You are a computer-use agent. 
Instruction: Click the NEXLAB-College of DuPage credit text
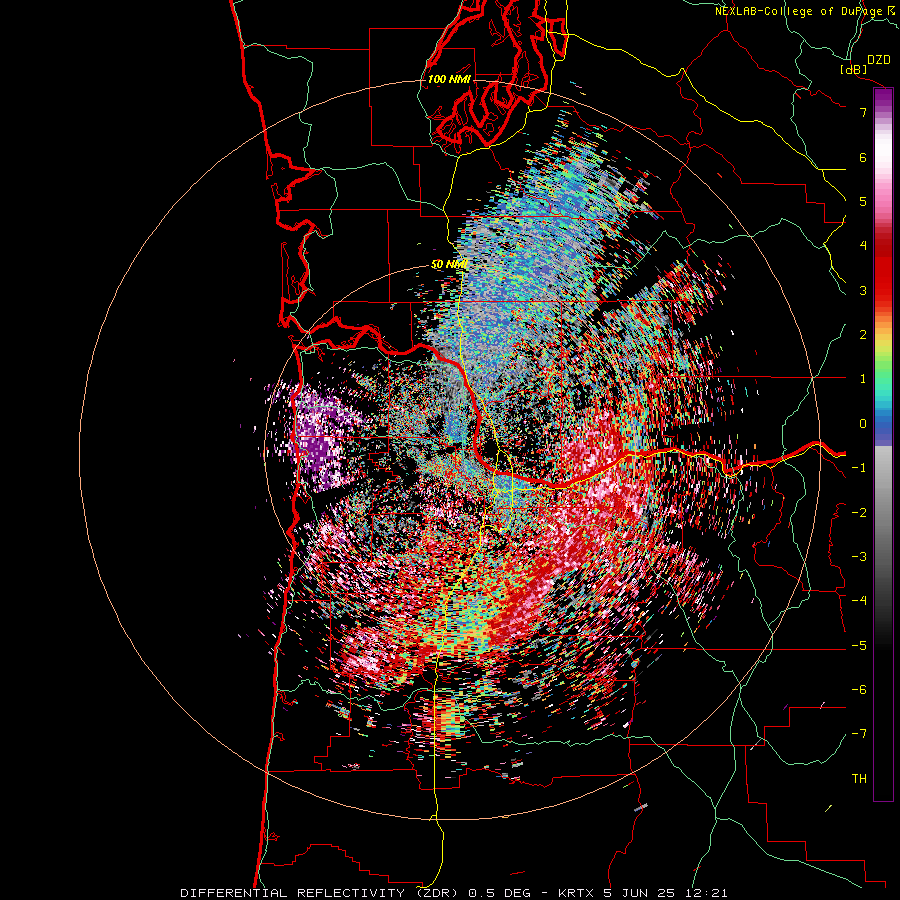click(804, 11)
